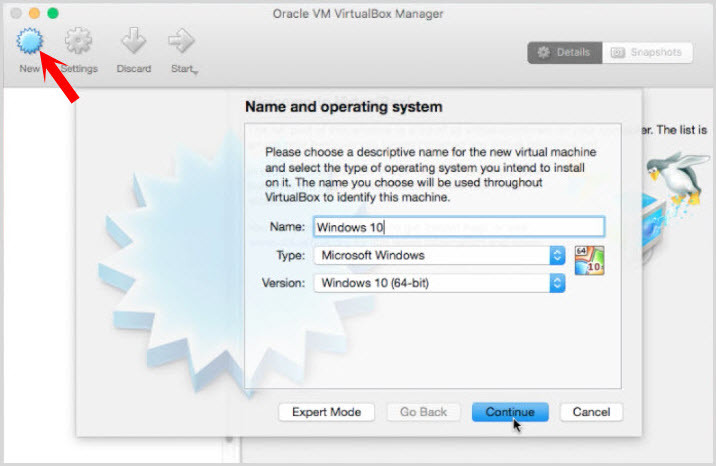Switch to the Details tab

(x=565, y=52)
